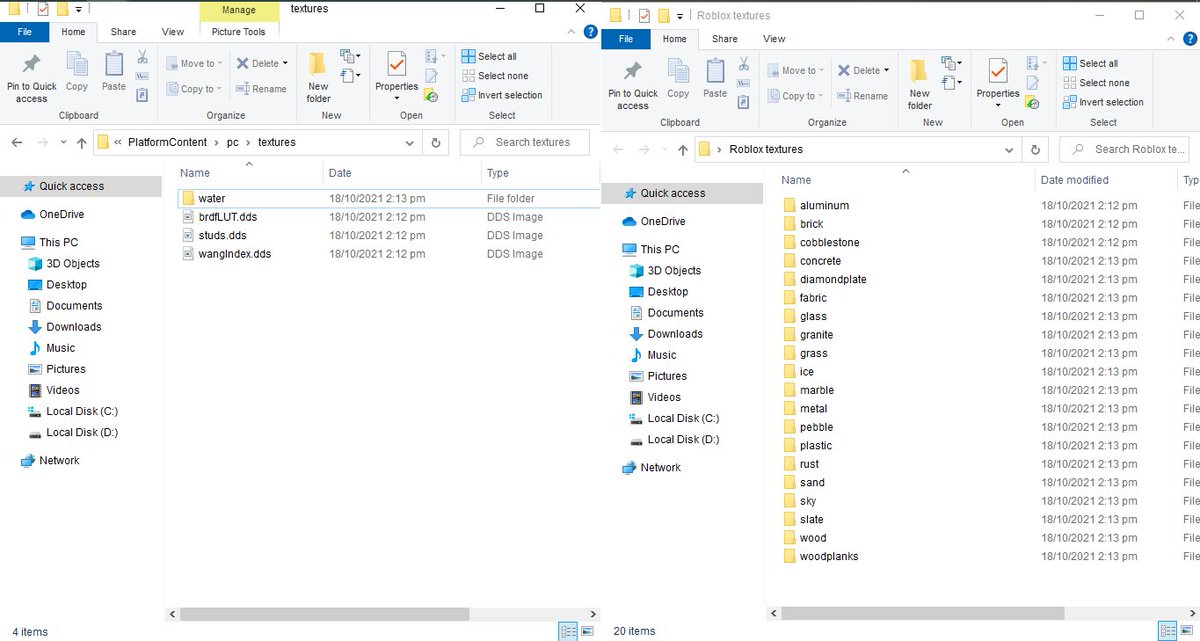Open Copy to dropdown in Roblox textures window

tap(795, 96)
